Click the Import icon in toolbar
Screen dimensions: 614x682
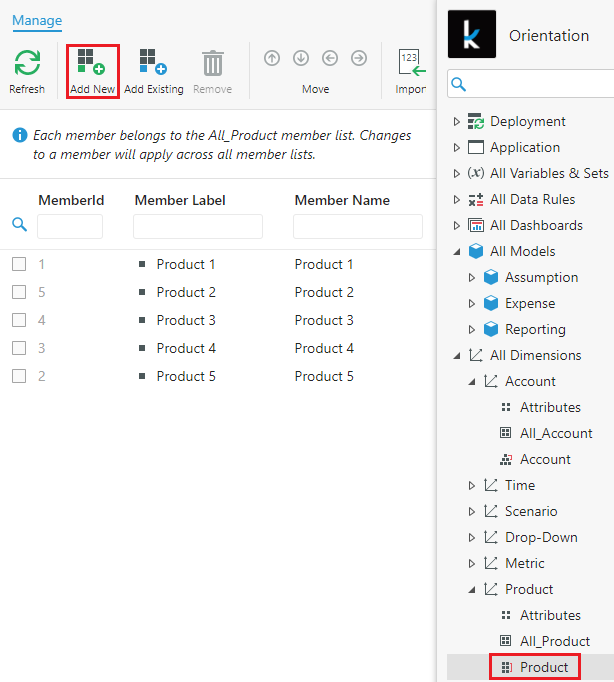412,63
